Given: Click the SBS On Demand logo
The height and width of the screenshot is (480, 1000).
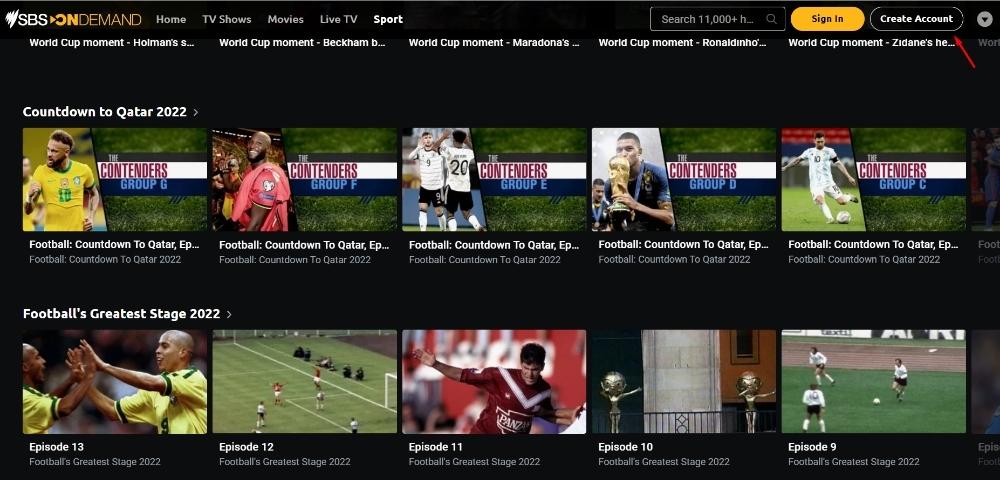Looking at the screenshot, I should coord(73,19).
